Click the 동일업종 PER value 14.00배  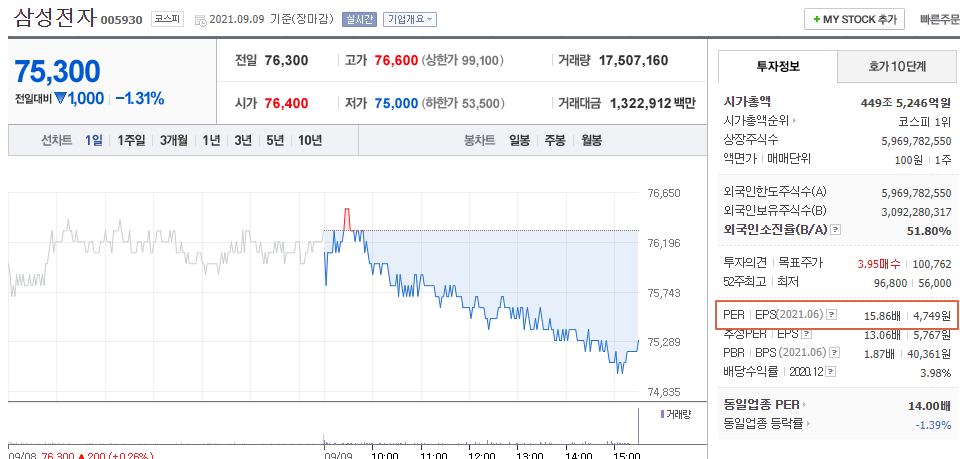[x=929, y=405]
